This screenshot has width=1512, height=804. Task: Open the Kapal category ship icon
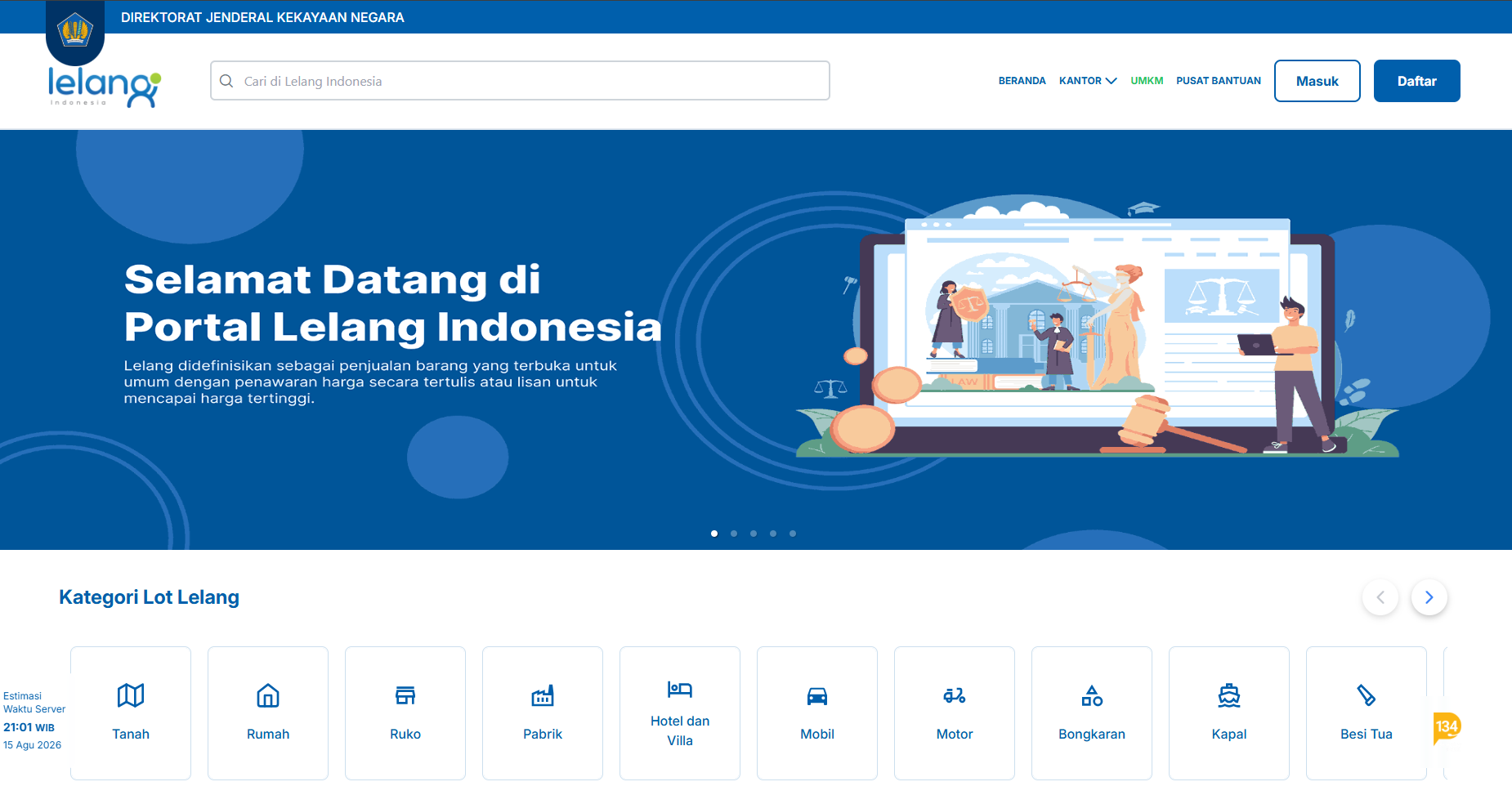(1229, 695)
